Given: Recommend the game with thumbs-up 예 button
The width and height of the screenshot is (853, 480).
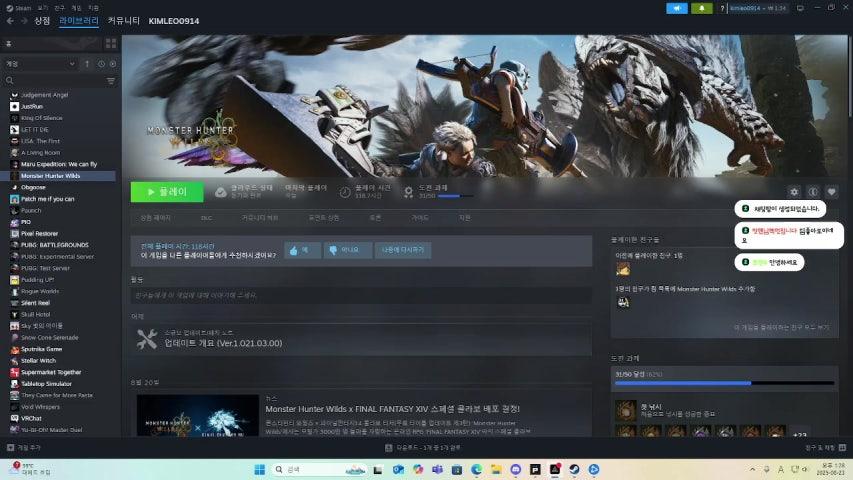Looking at the screenshot, I should 302,250.
